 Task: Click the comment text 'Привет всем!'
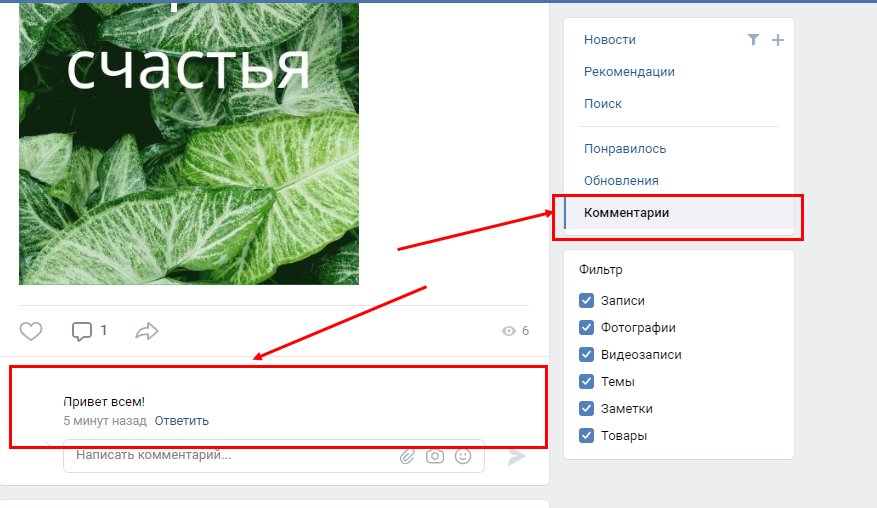(104, 402)
